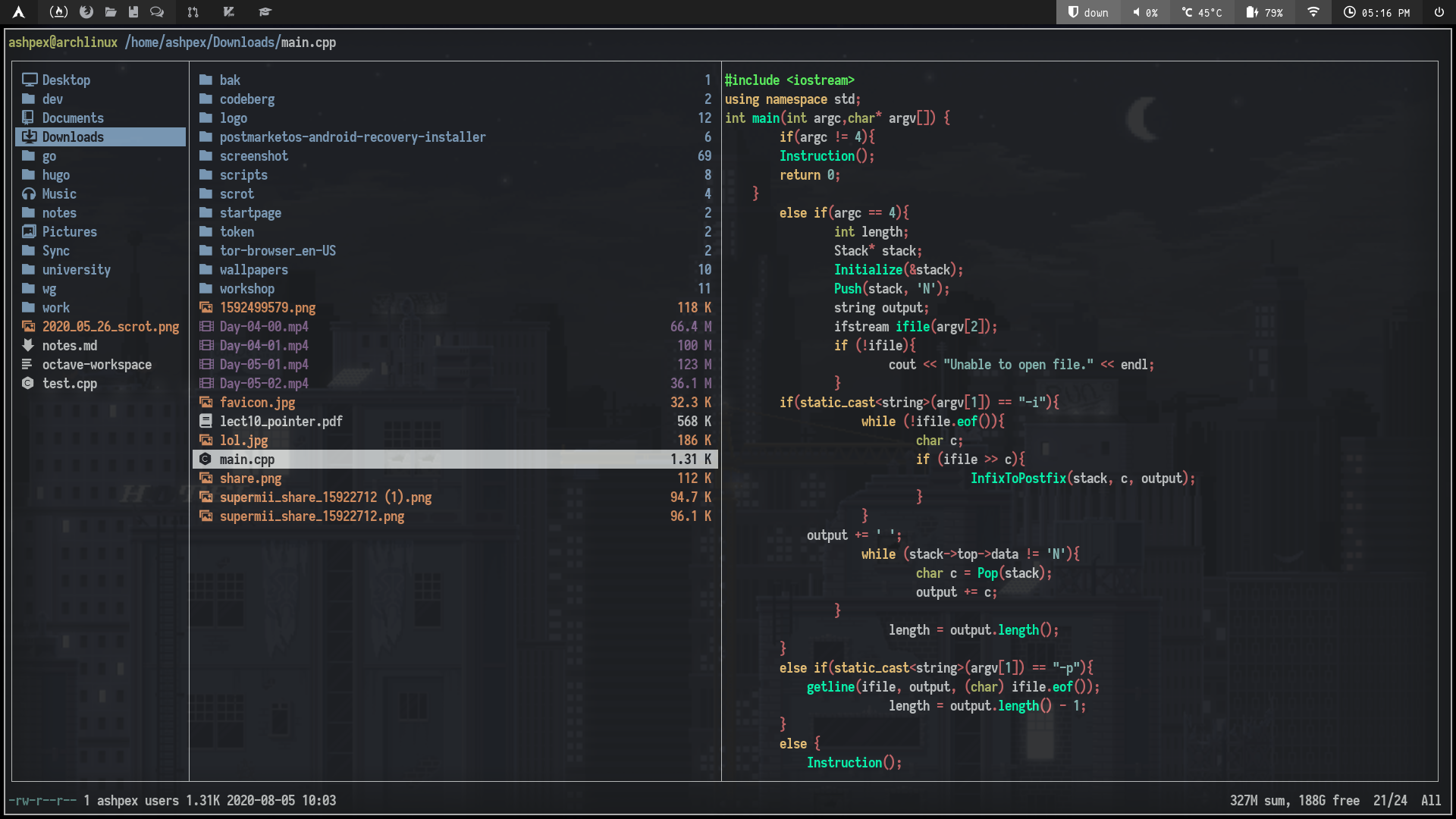Click the battery indicator showing 79%
This screenshot has width=1456, height=819.
pyautogui.click(x=1263, y=12)
